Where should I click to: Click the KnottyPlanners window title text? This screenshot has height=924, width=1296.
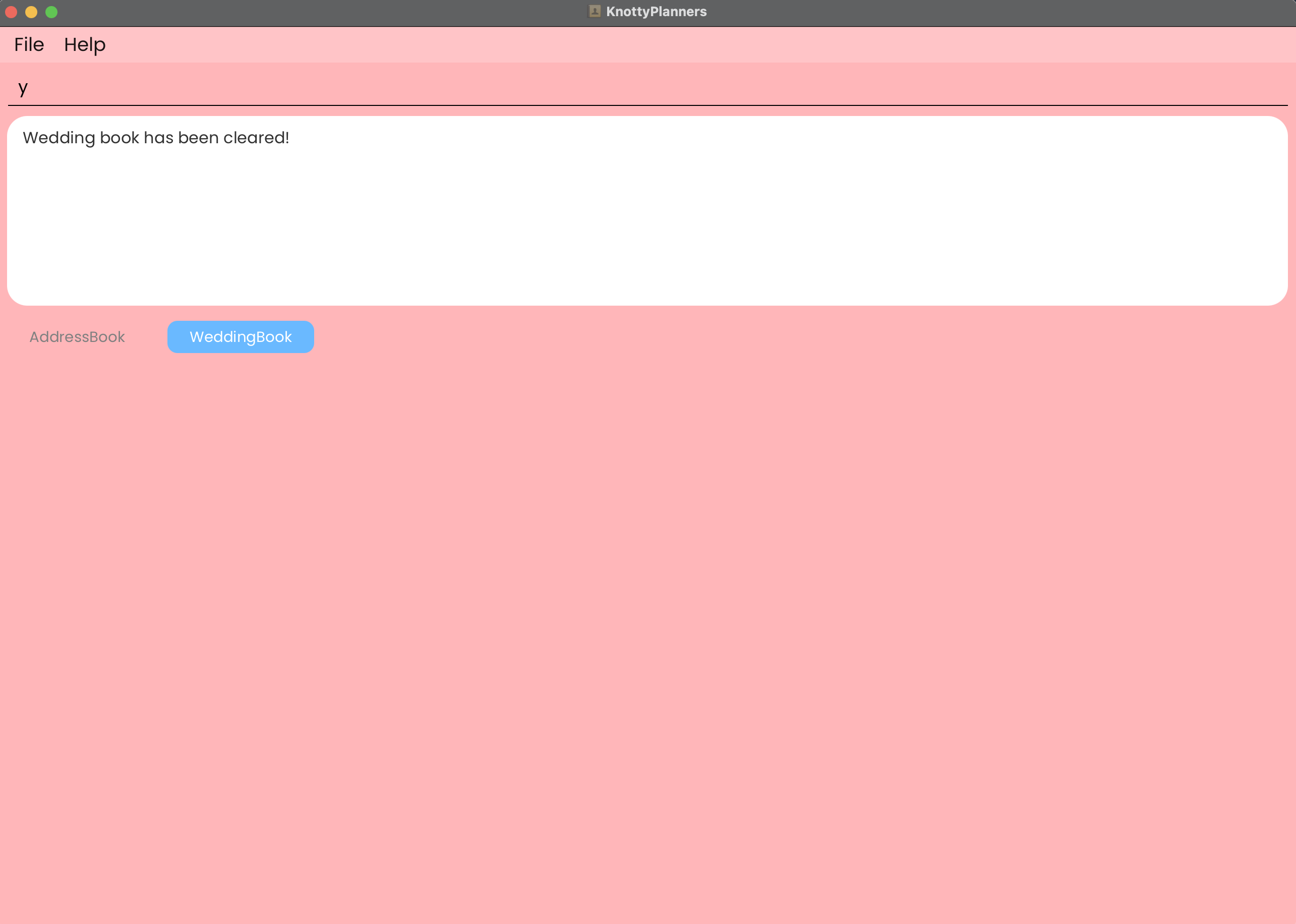[656, 12]
